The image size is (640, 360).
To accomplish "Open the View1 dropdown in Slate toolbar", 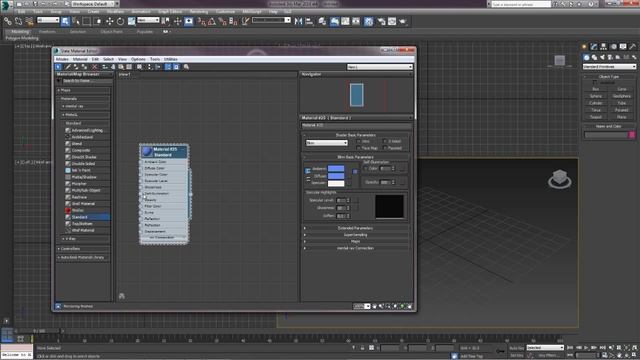I will pyautogui.click(x=380, y=67).
